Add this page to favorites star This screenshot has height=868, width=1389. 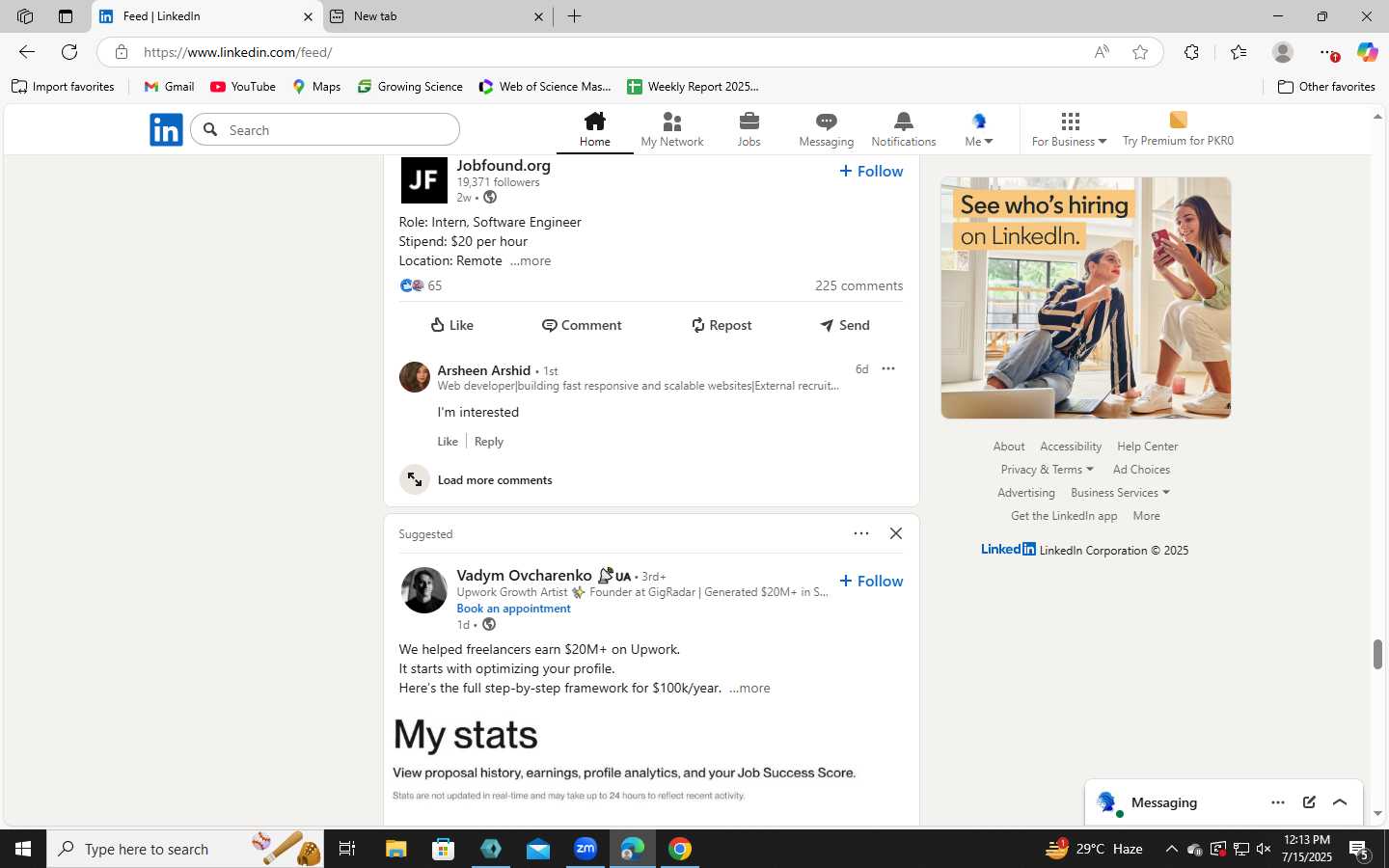(x=1140, y=52)
